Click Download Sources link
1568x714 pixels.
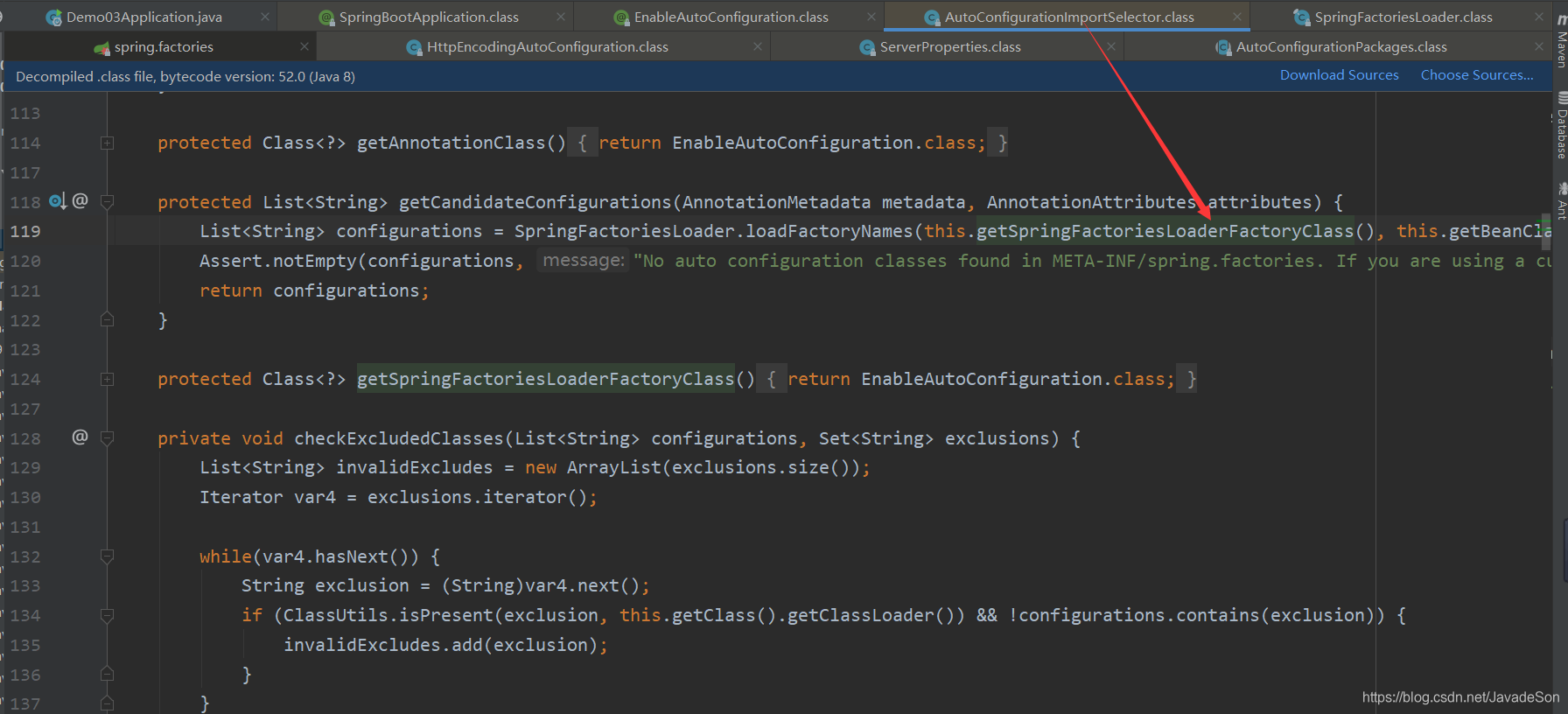click(1339, 75)
